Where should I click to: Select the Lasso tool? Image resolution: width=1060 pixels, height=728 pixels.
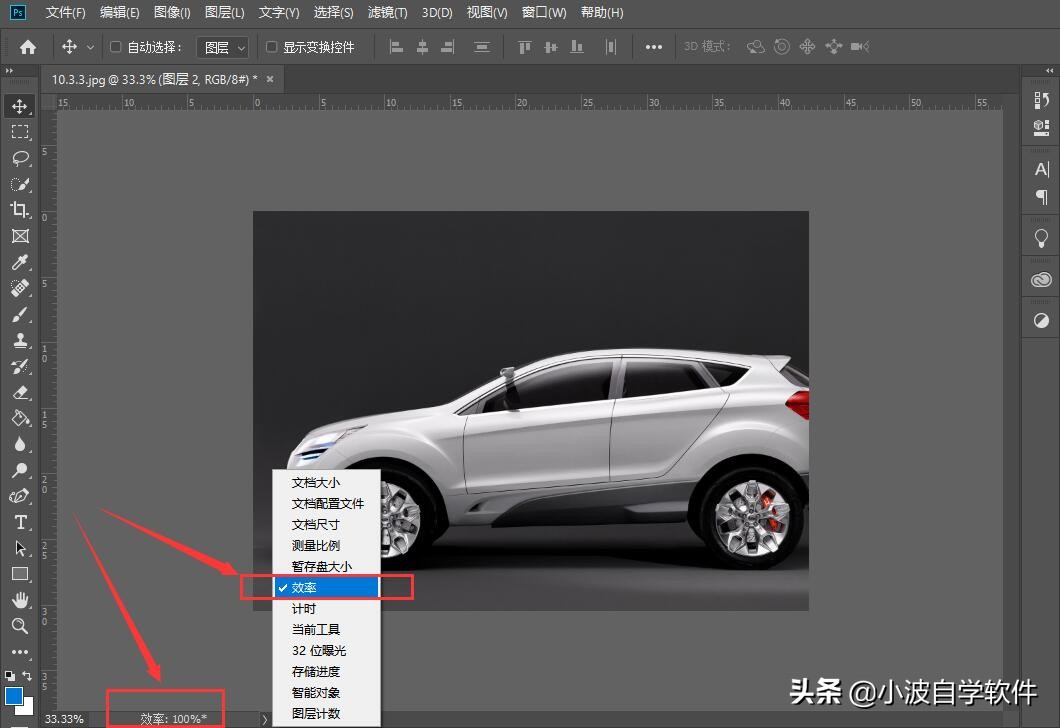tap(20, 158)
